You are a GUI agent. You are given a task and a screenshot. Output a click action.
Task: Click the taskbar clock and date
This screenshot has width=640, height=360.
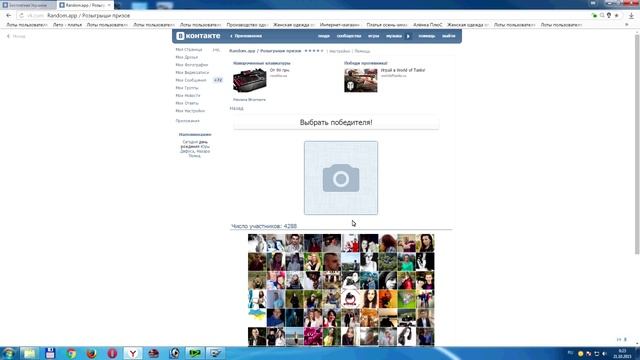click(622, 353)
